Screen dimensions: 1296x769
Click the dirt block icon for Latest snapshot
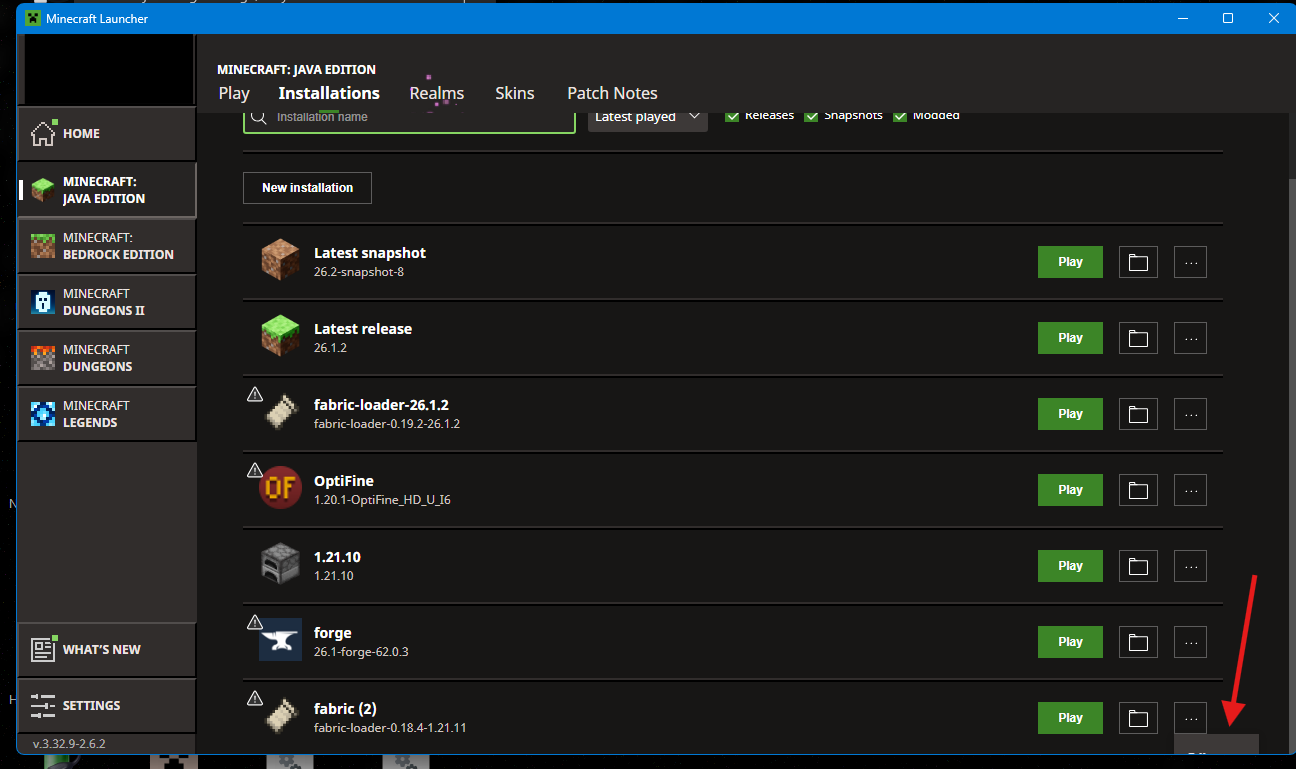click(280, 261)
